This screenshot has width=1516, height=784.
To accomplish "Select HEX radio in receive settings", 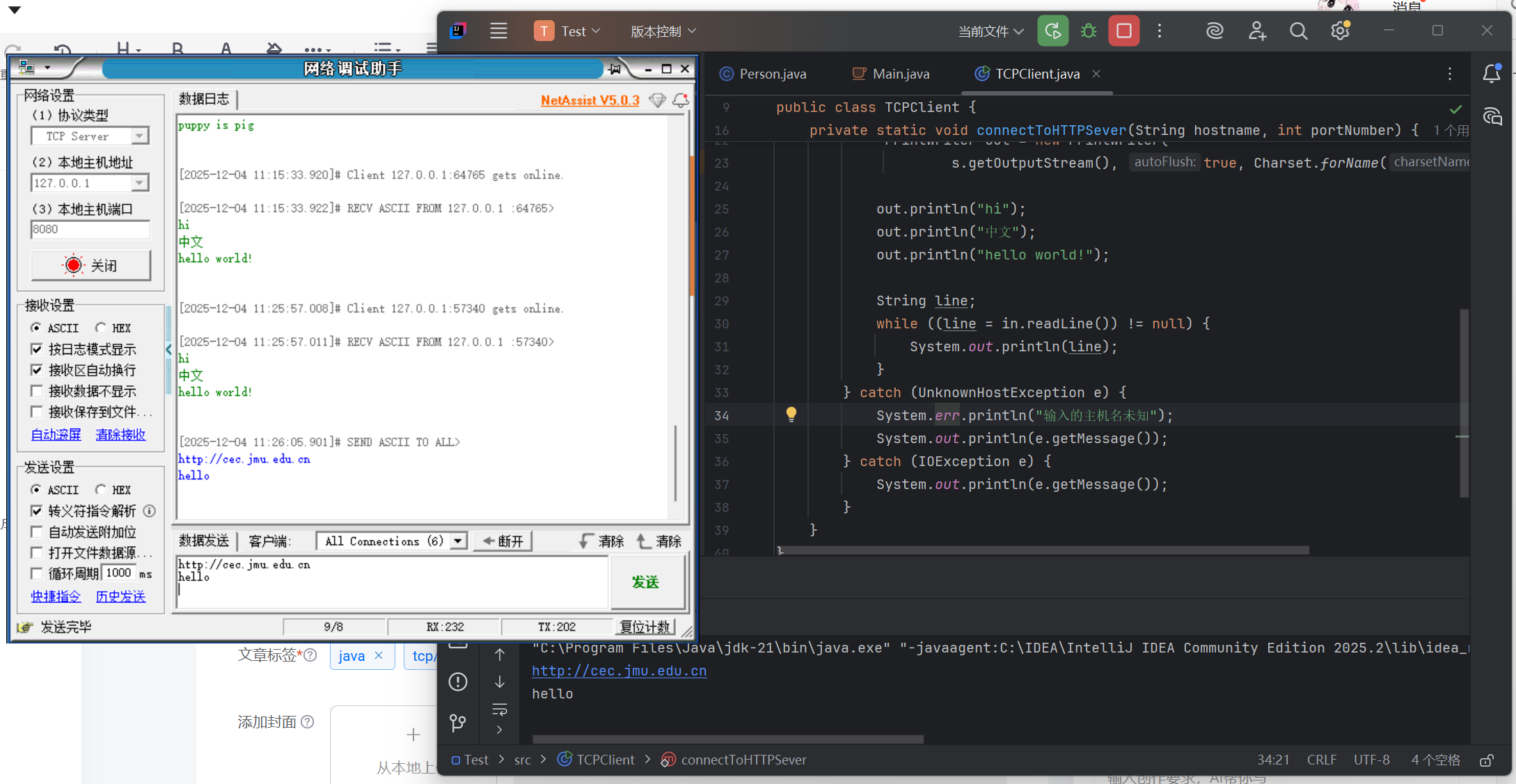I will pos(102,328).
